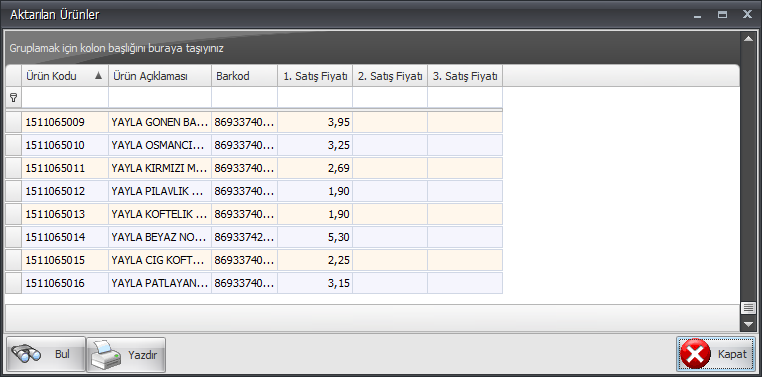Click the printer icon on Yazdır
This screenshot has height=377, width=762.
point(105,355)
